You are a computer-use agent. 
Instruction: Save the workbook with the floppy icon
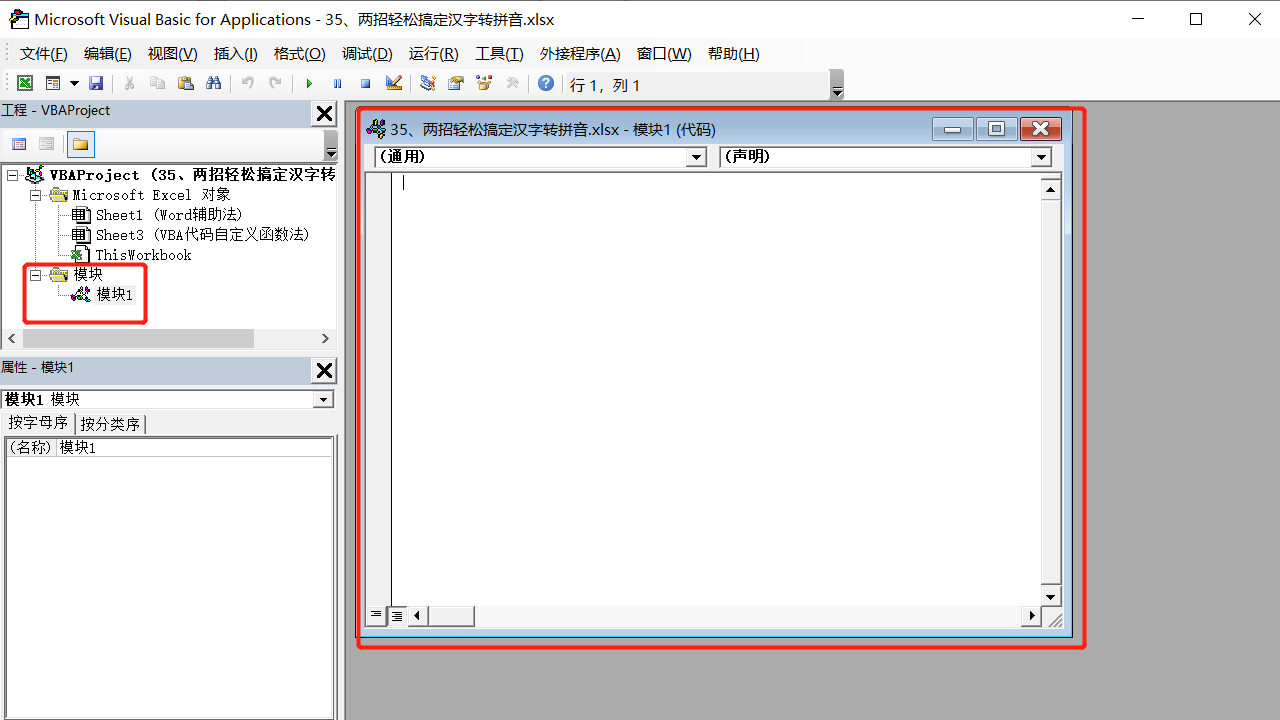click(96, 84)
